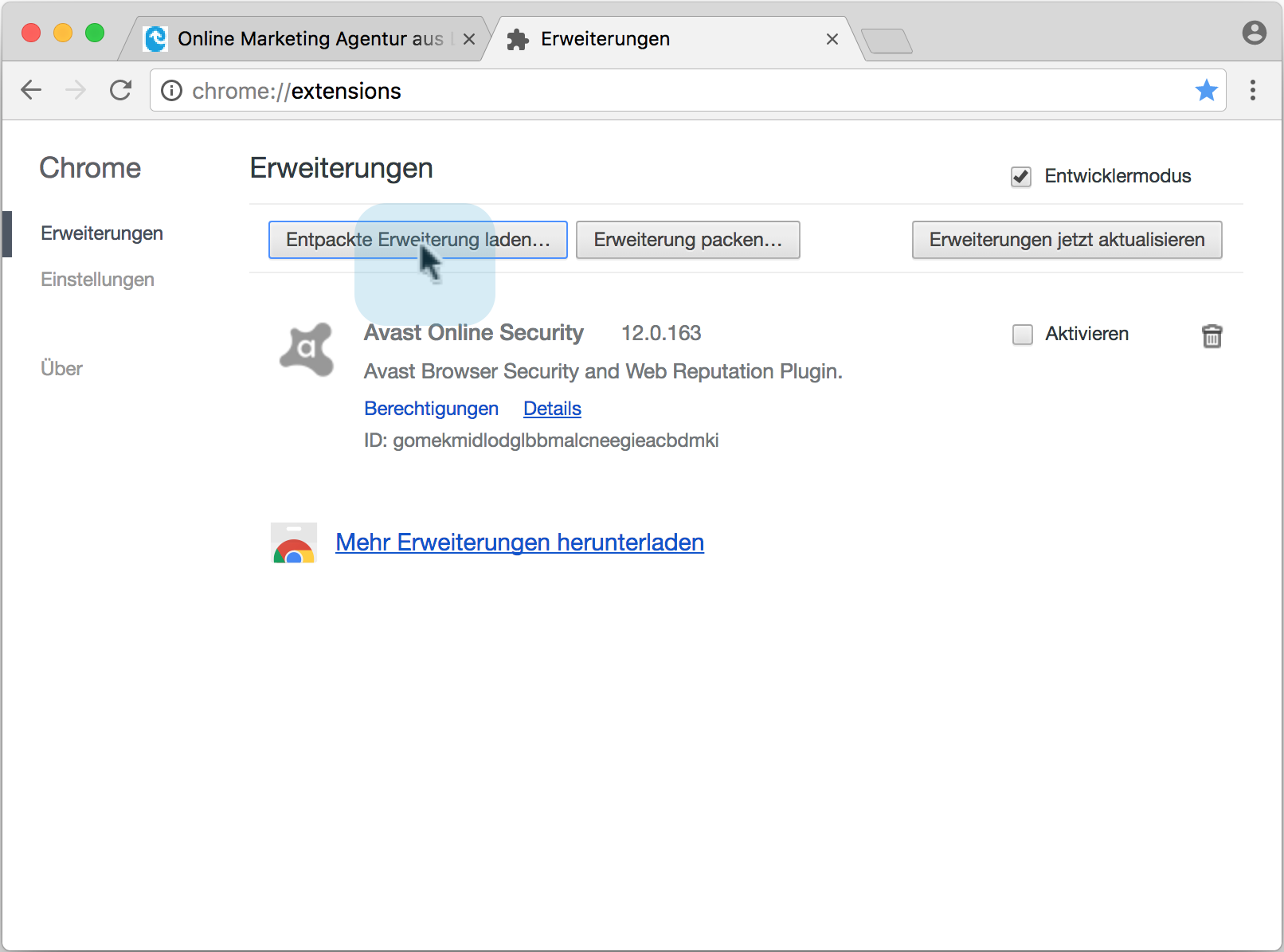The height and width of the screenshot is (952, 1284).
Task: Open Einstellungen in the sidebar
Action: tap(97, 280)
